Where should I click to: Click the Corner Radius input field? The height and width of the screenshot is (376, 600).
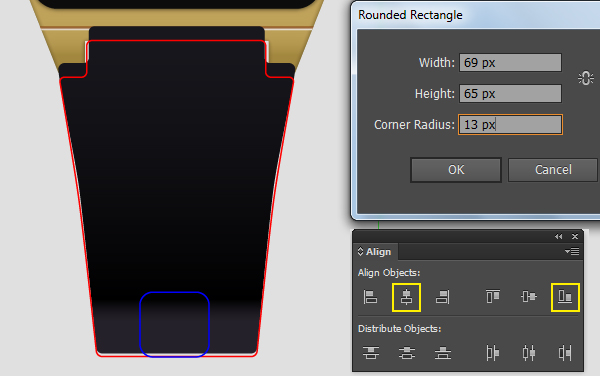tap(510, 125)
